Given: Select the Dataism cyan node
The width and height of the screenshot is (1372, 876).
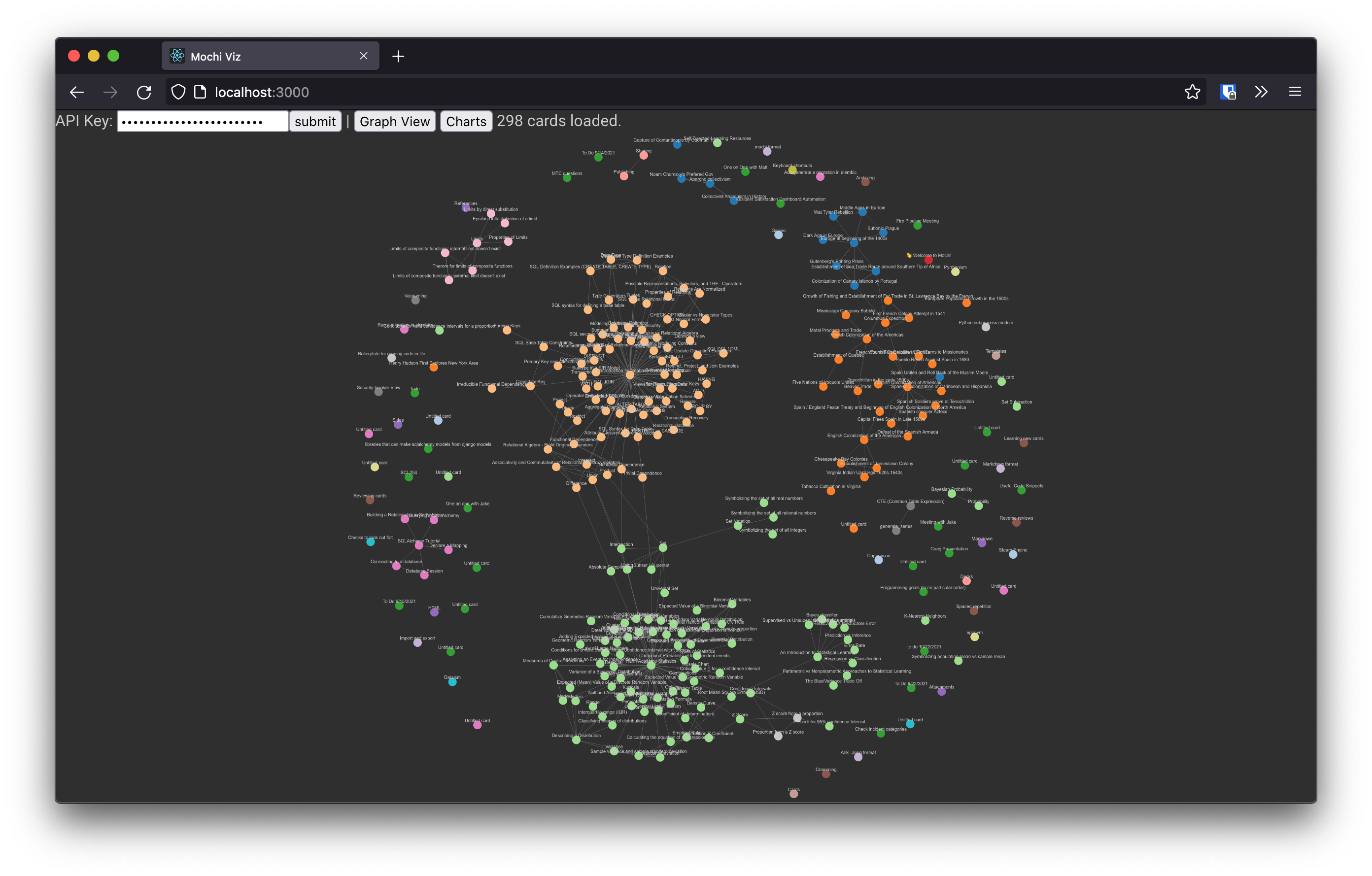Looking at the screenshot, I should click(452, 682).
